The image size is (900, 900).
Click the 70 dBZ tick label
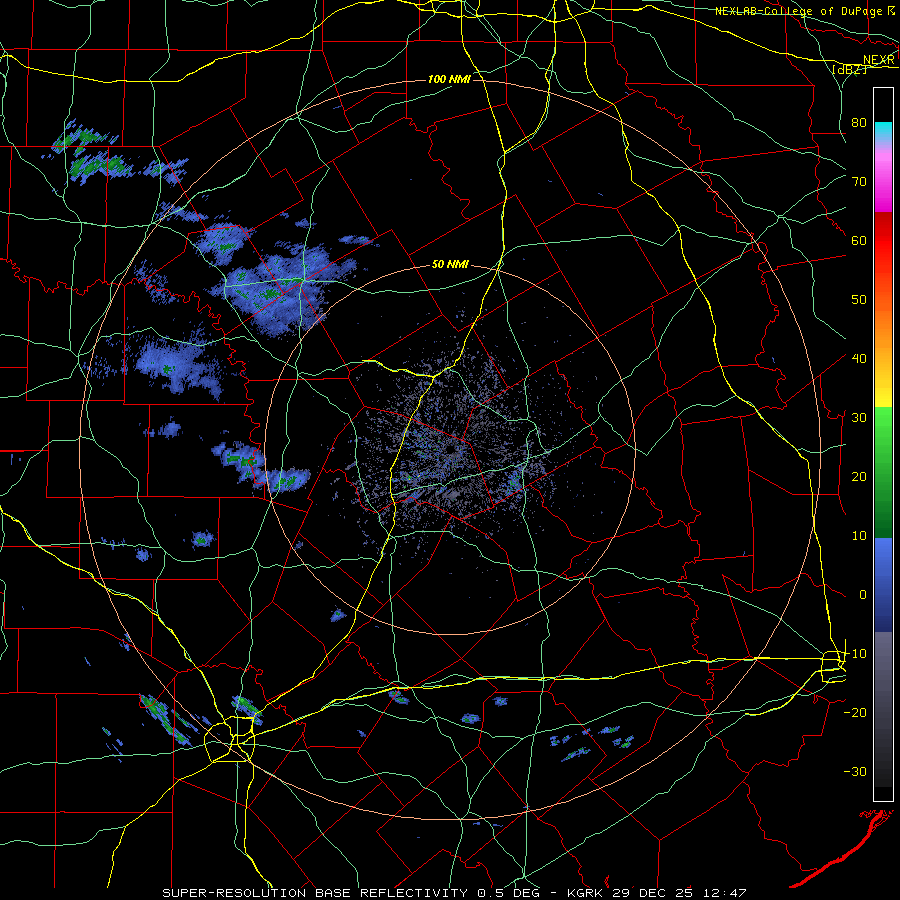point(859,181)
